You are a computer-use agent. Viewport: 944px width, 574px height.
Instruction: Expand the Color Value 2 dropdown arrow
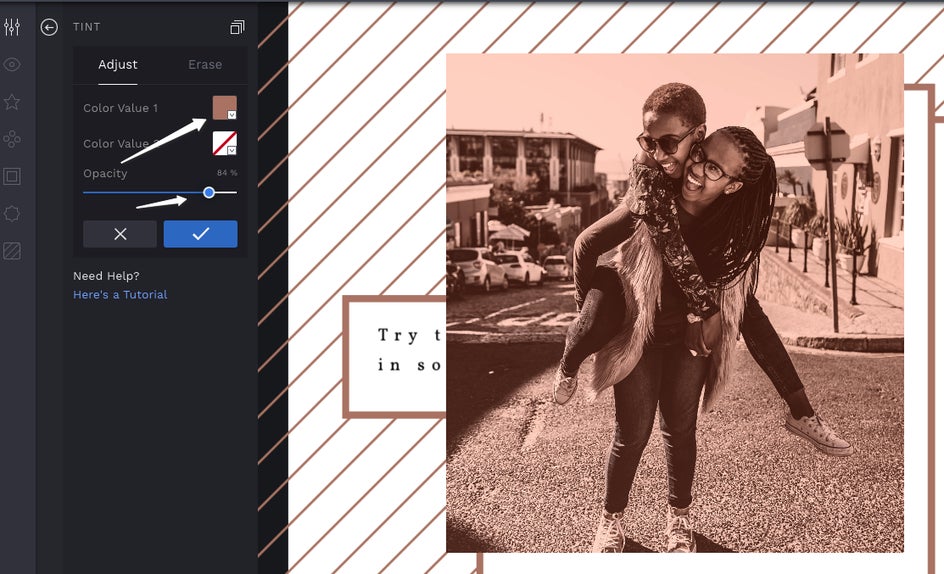tap(232, 150)
